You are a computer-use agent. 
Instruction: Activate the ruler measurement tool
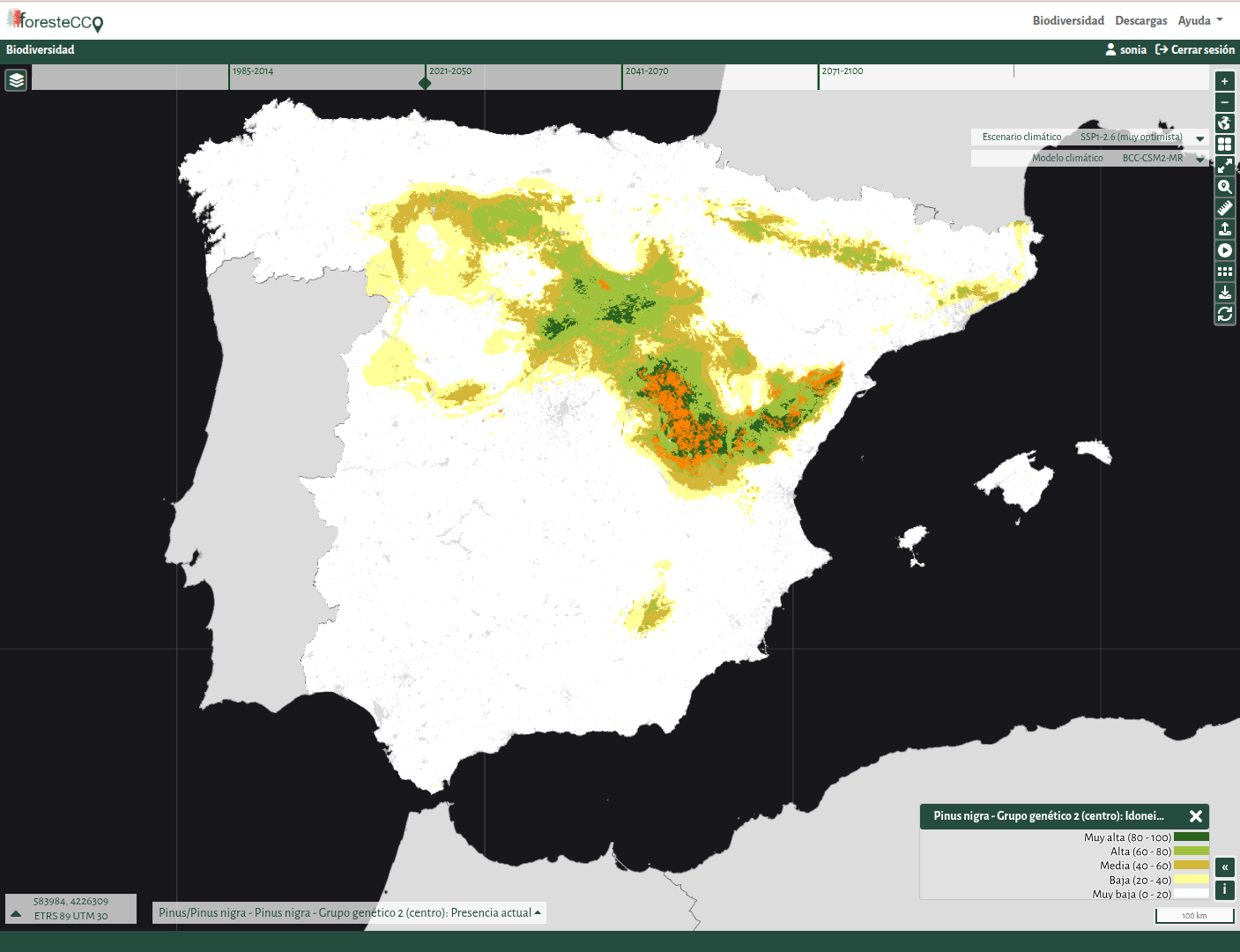click(1224, 208)
